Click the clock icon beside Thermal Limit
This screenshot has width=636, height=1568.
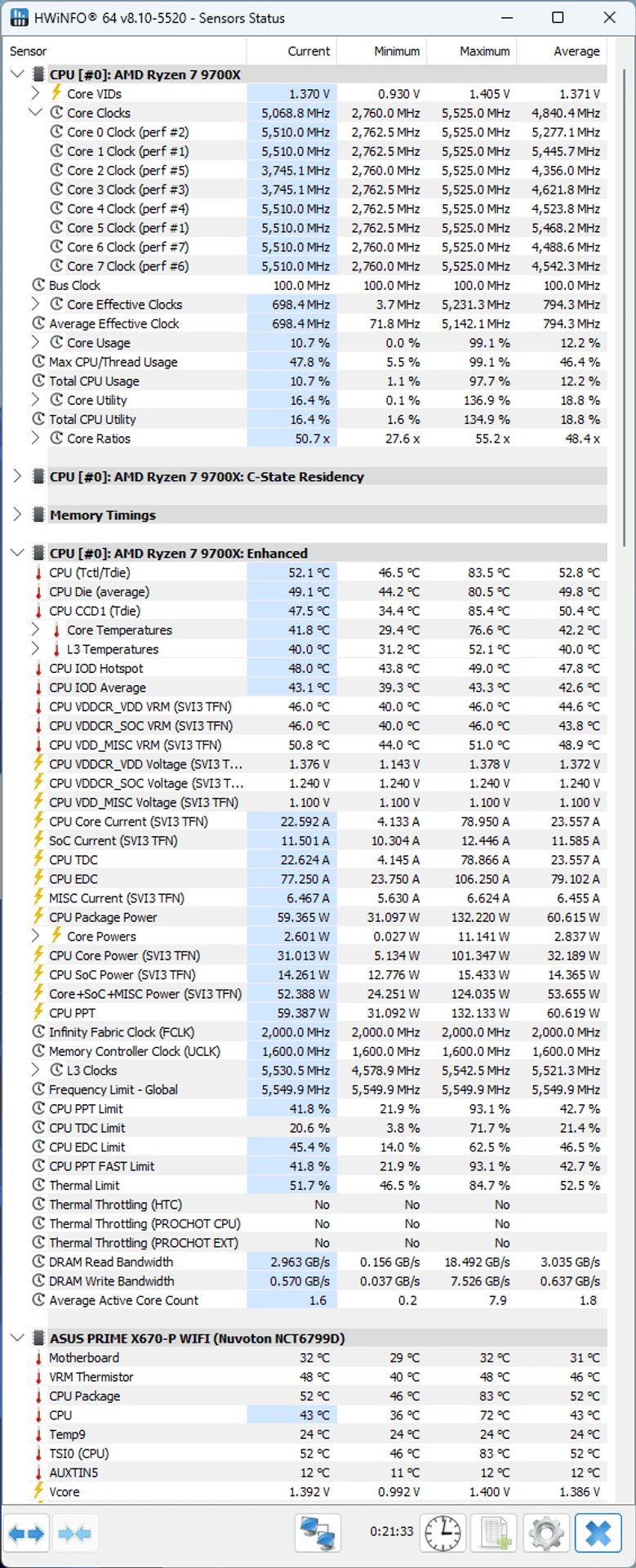pyautogui.click(x=38, y=1185)
